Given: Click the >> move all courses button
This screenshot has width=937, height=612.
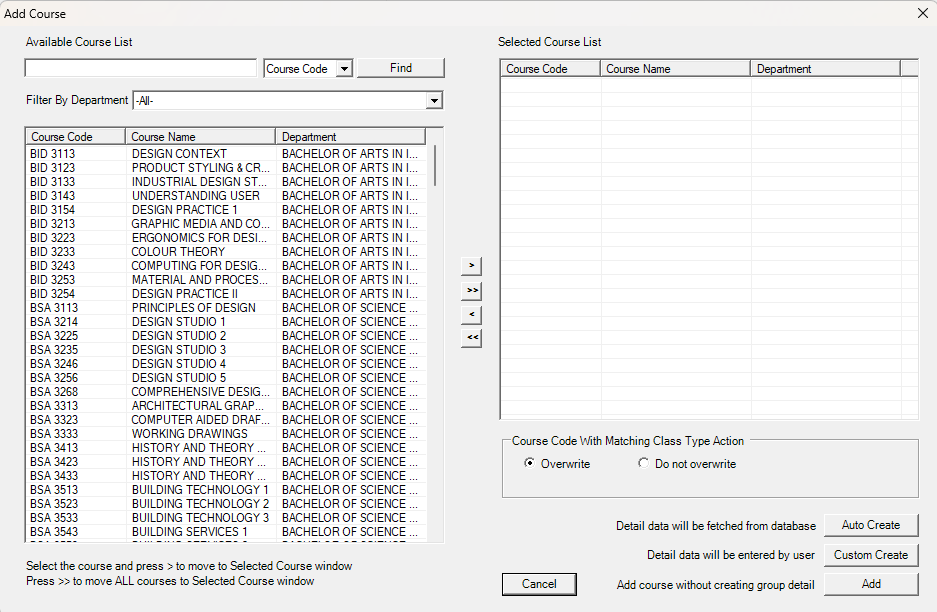Looking at the screenshot, I should tap(471, 290).
